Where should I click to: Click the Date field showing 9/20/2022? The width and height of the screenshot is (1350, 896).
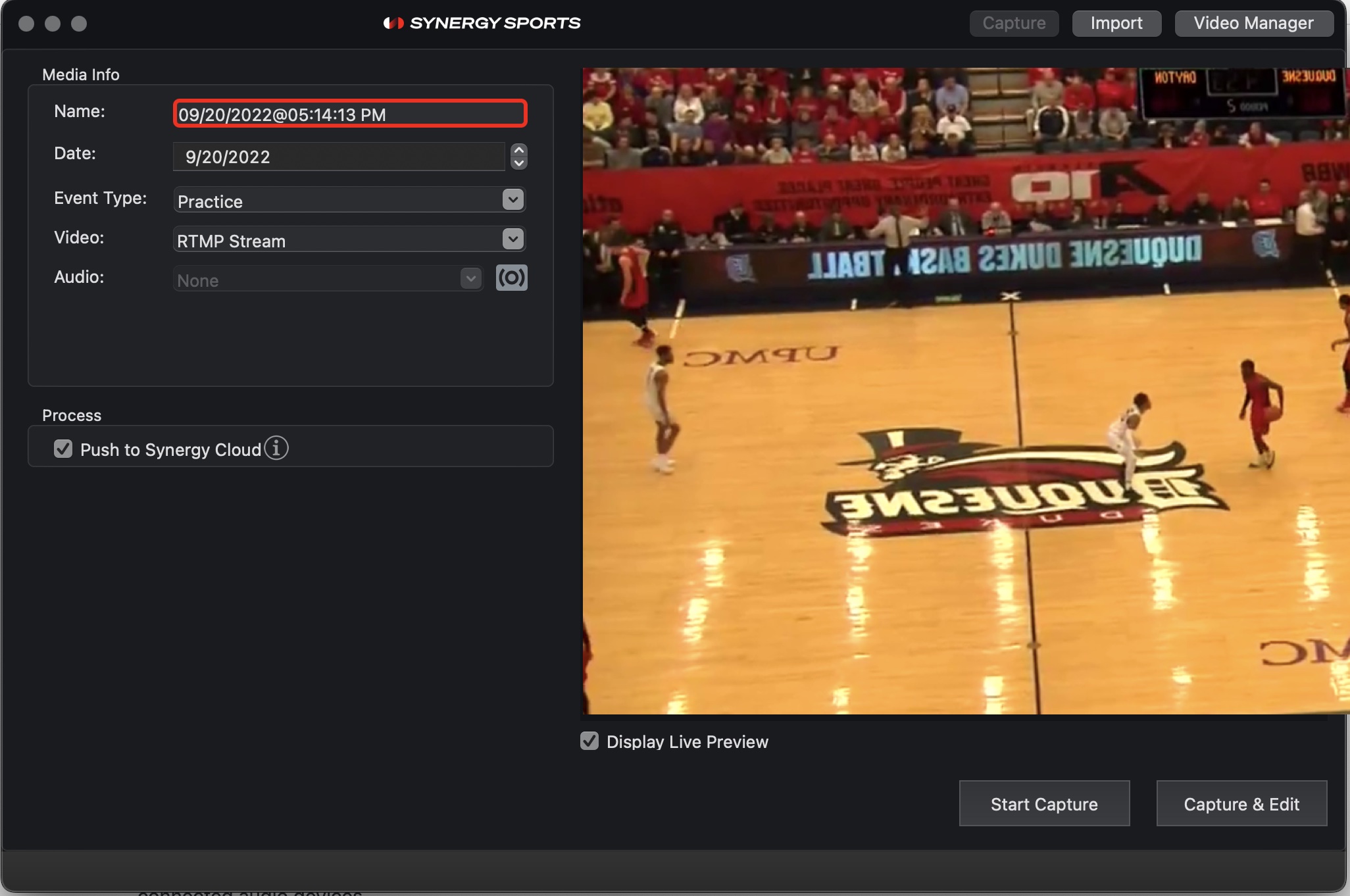pos(339,157)
